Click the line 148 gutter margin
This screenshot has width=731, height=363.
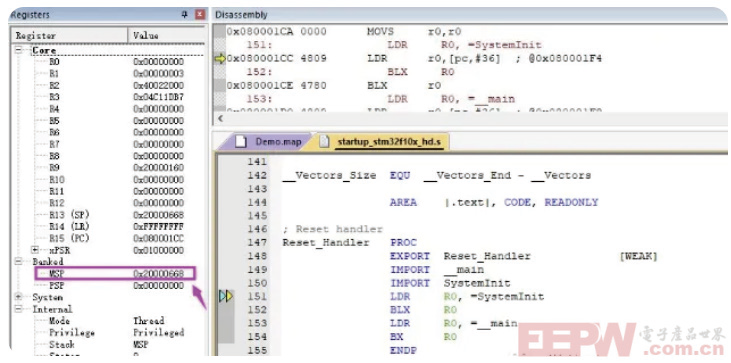point(226,256)
